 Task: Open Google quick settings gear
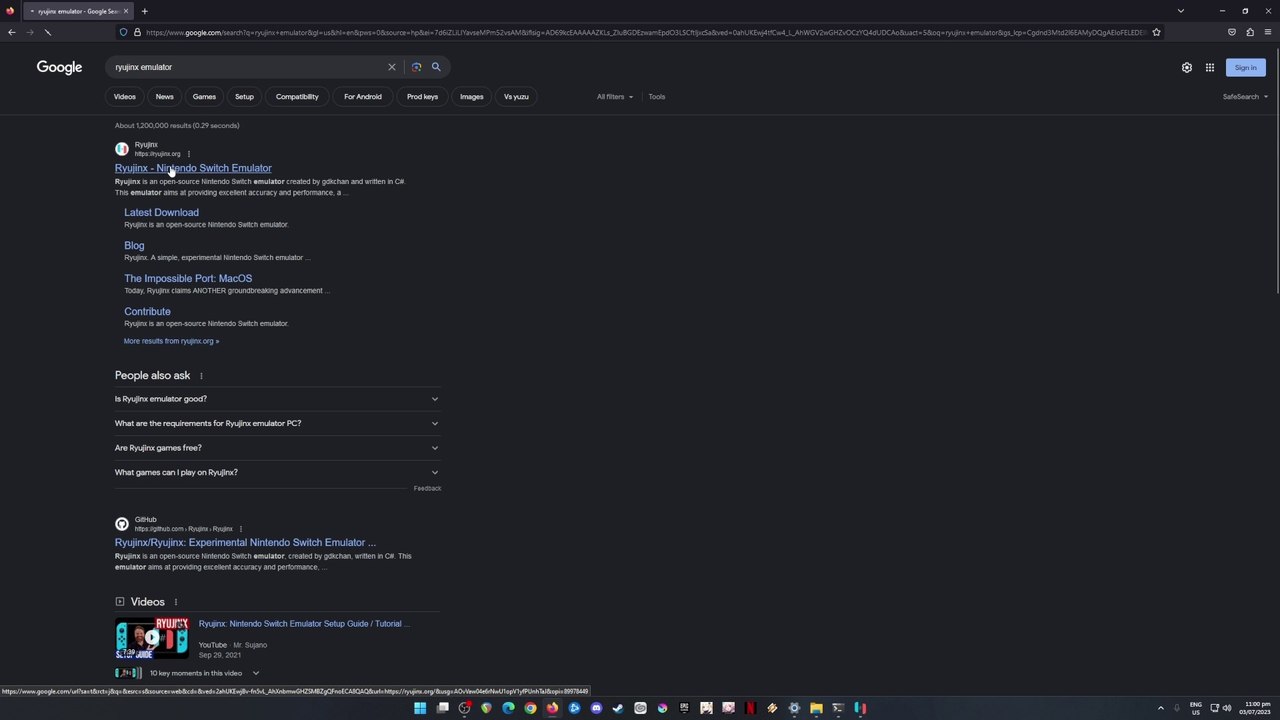[1187, 67]
